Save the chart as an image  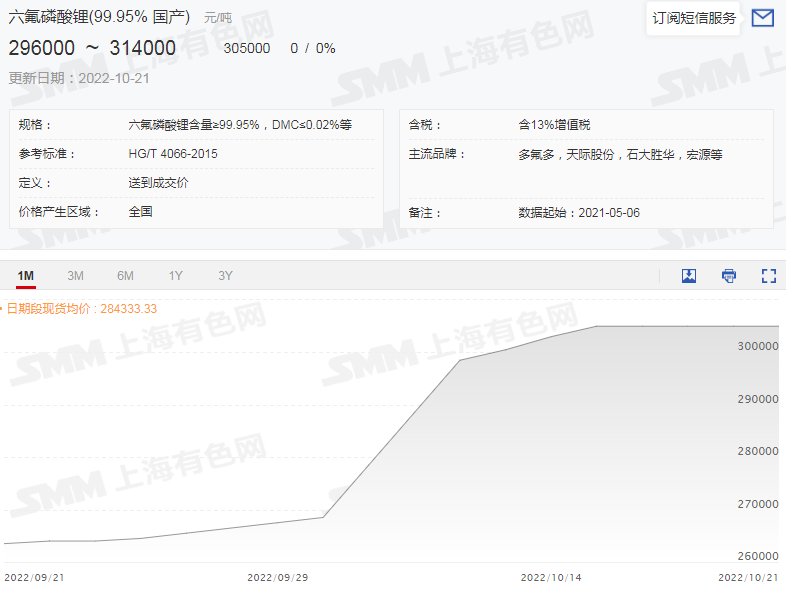[689, 276]
